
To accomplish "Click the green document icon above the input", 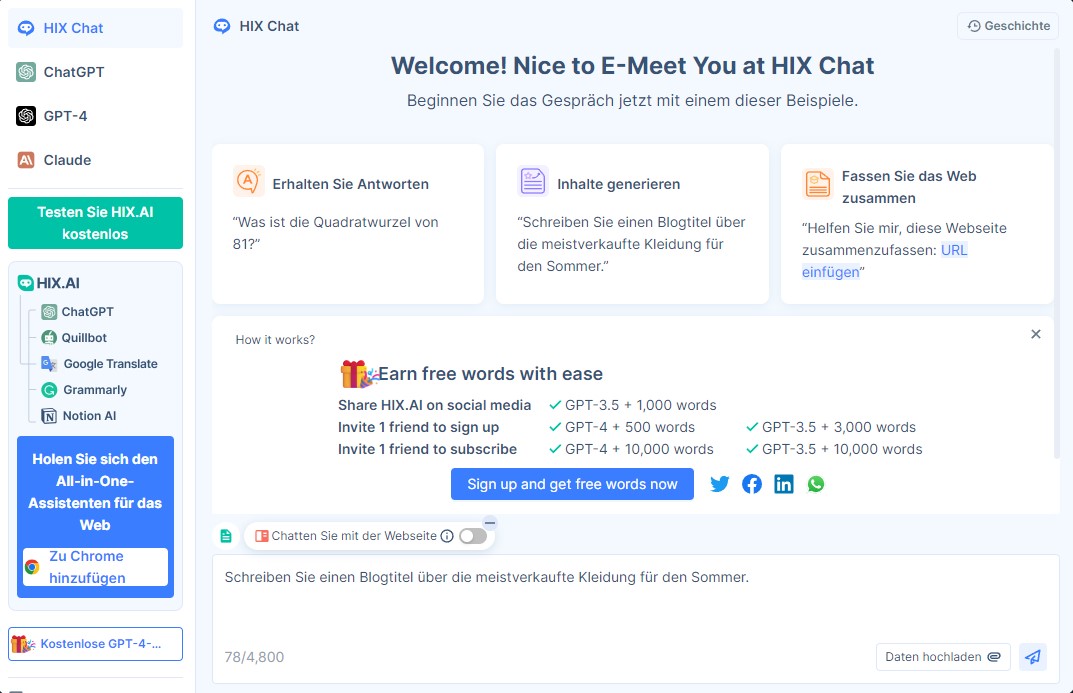I will coord(226,535).
